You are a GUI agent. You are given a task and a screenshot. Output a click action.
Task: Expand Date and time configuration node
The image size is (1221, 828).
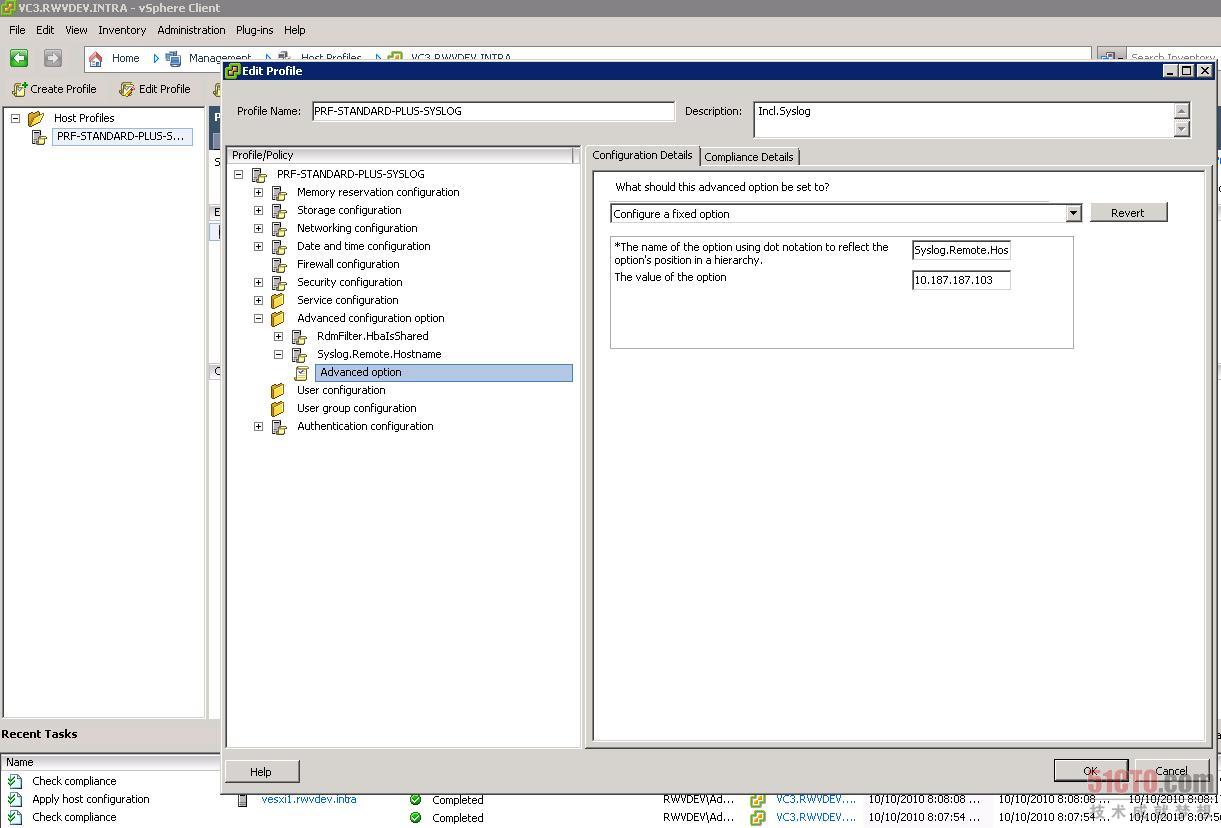[x=258, y=246]
